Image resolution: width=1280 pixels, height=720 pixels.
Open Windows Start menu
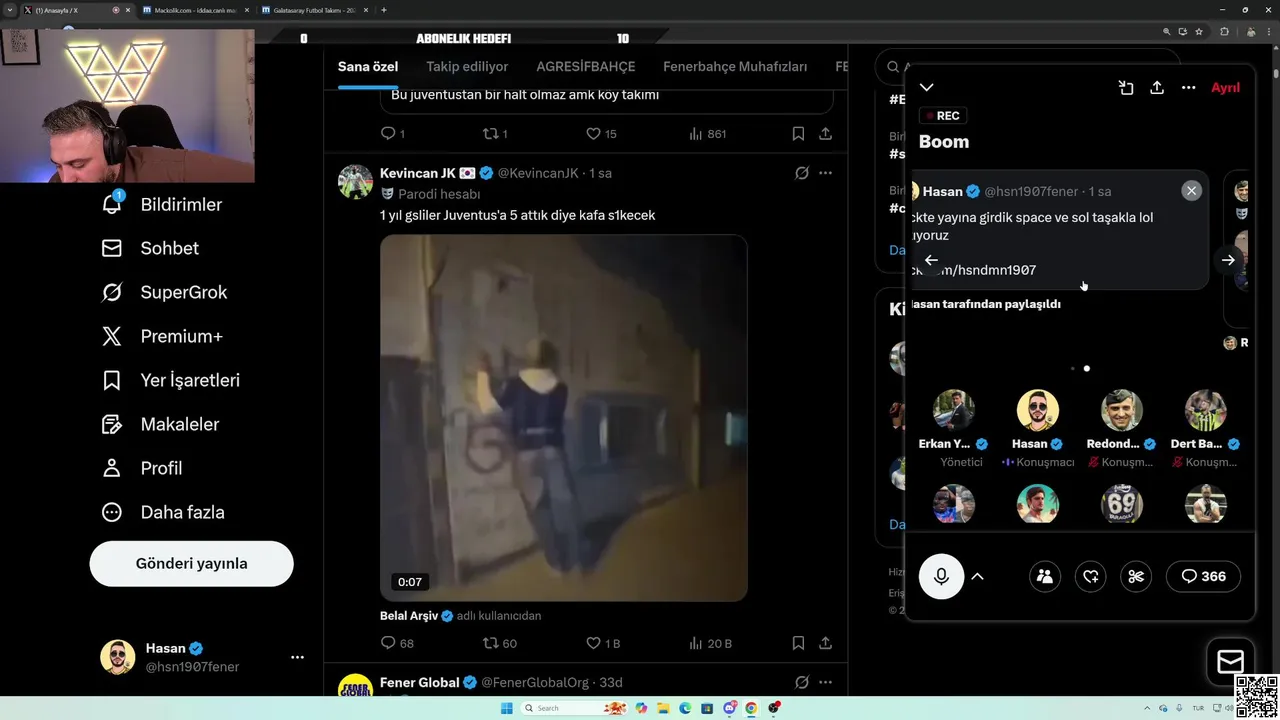(x=508, y=708)
